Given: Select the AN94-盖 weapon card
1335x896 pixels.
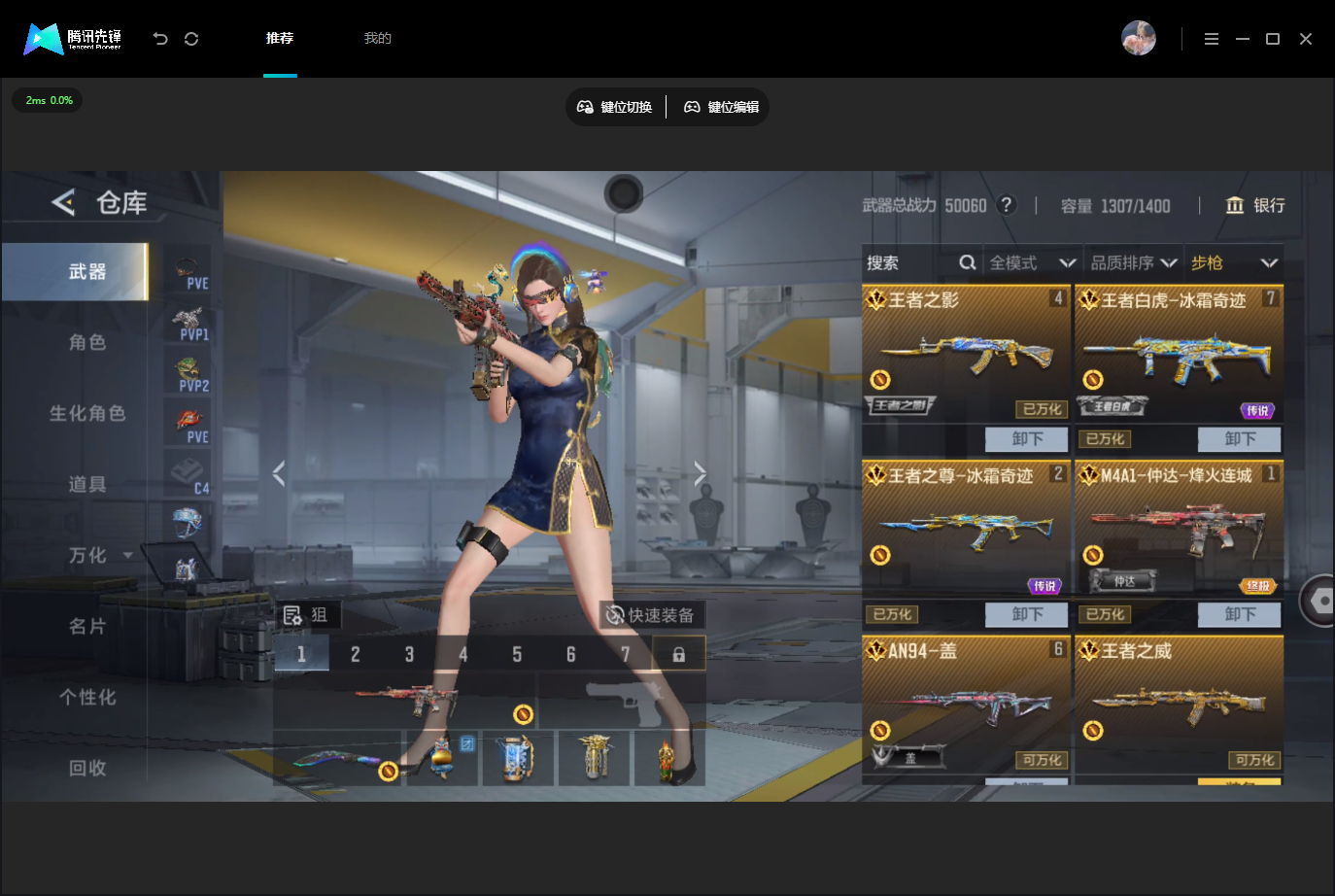Looking at the screenshot, I should (x=966, y=705).
